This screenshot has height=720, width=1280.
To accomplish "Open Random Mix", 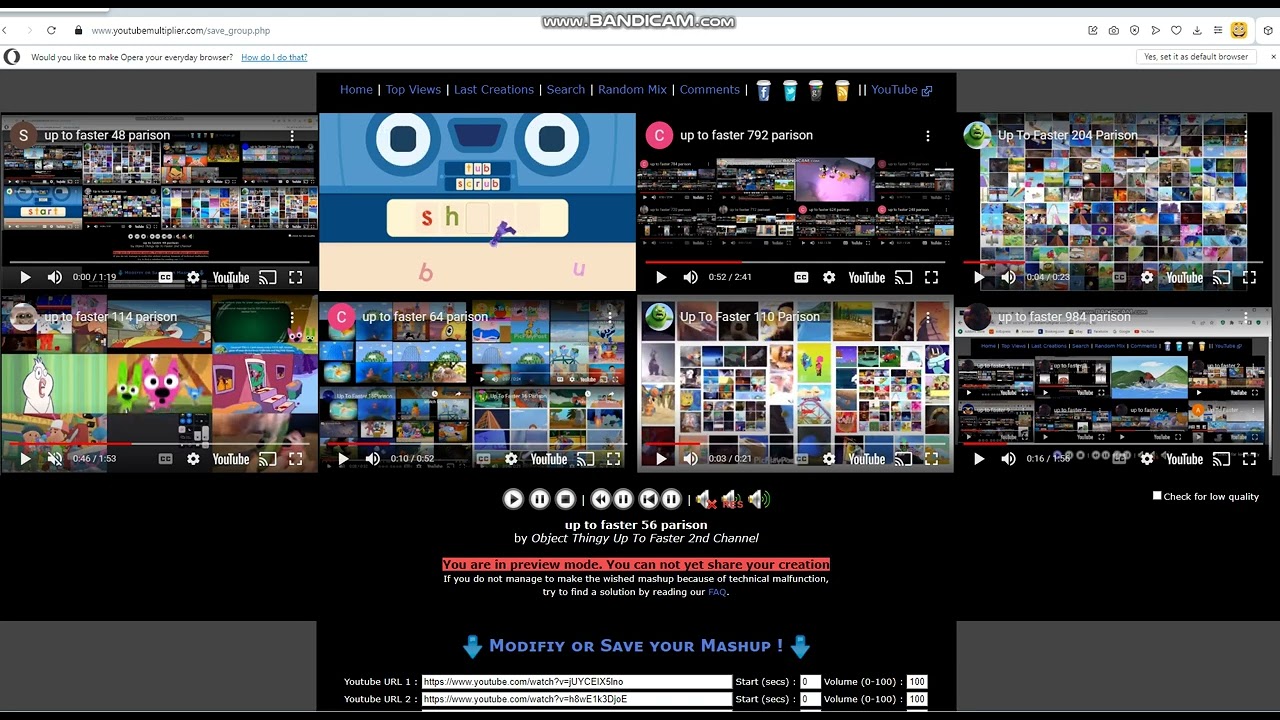I will 632,90.
